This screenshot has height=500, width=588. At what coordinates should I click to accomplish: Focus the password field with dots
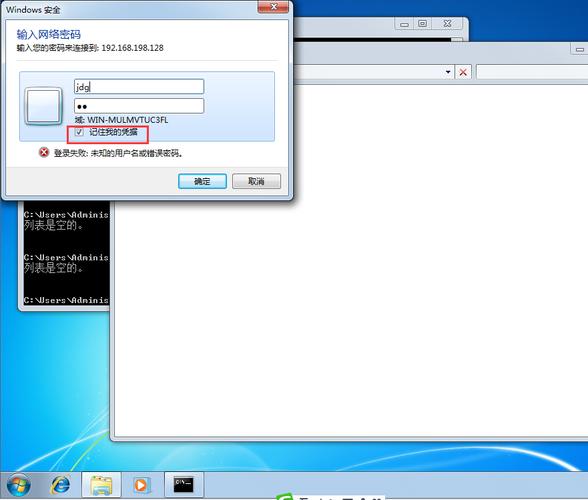(x=139, y=106)
